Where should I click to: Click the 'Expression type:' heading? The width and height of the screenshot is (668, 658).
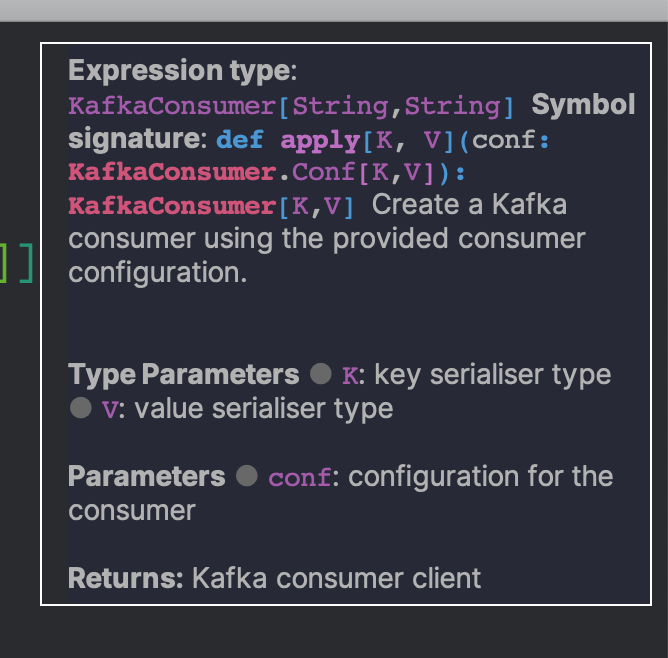pos(183,71)
